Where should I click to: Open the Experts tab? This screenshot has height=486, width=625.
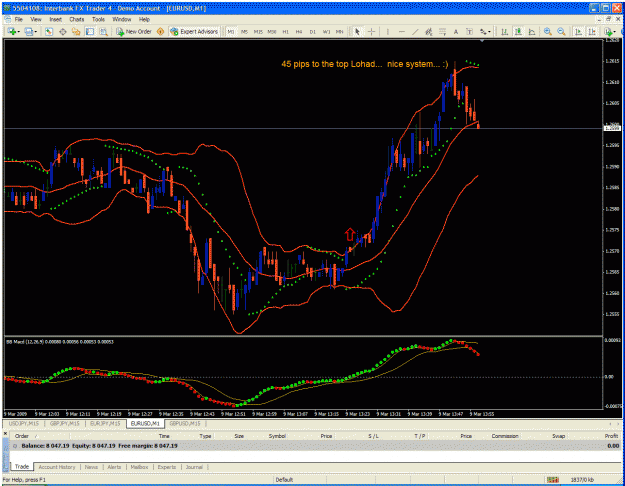167,467
